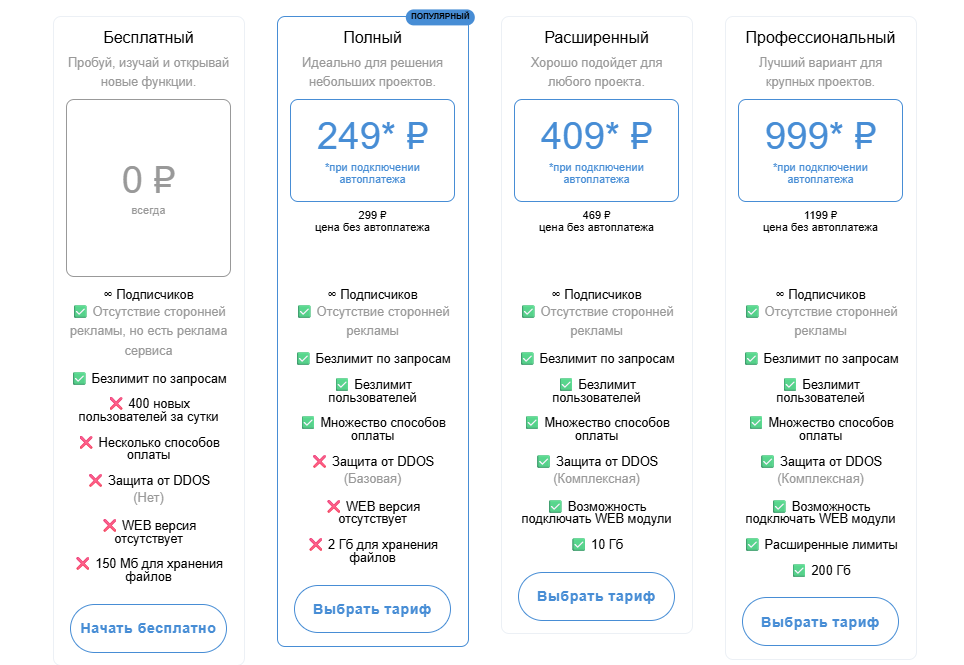The image size is (964, 665).
Task: Click the 409 ₽ price box
Action: click(x=596, y=150)
